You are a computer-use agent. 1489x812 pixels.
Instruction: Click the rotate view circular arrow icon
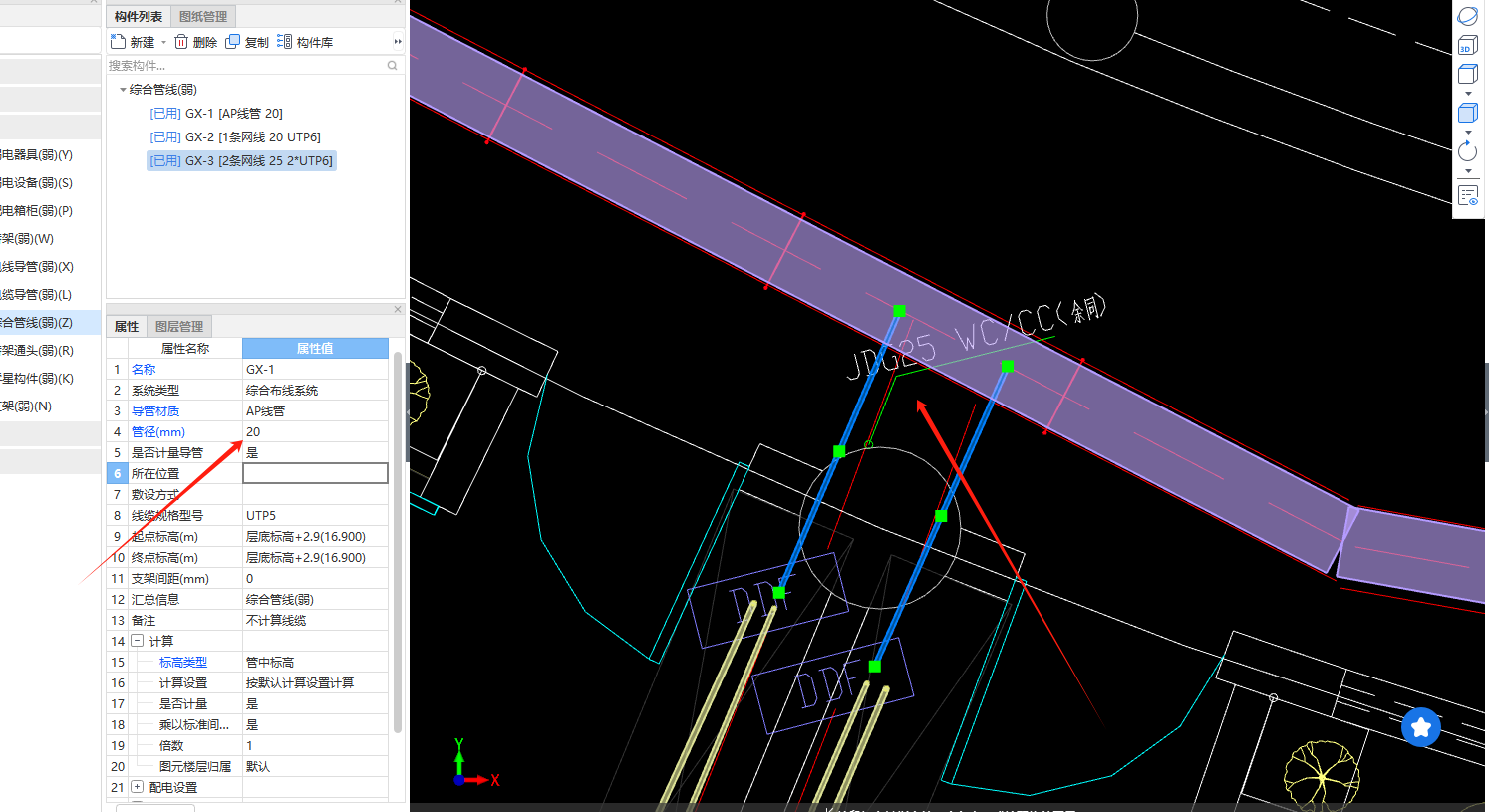coord(1467,151)
